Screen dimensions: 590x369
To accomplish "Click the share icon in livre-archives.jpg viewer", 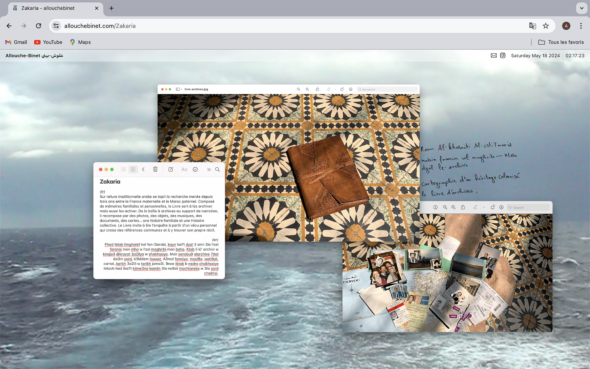I will pos(317,90).
